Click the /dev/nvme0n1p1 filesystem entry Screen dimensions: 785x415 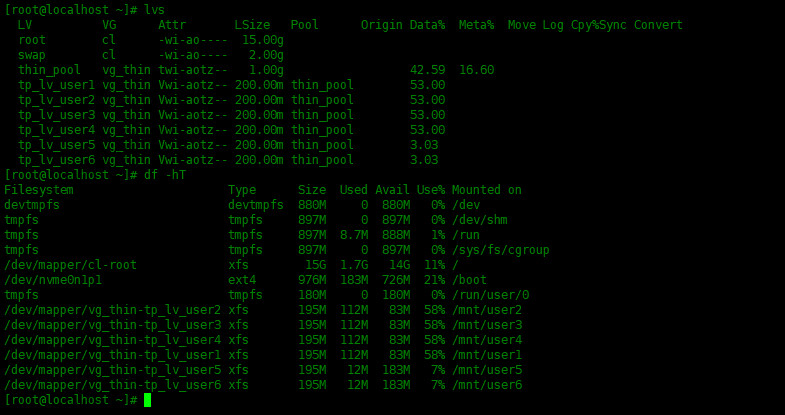click(x=53, y=280)
